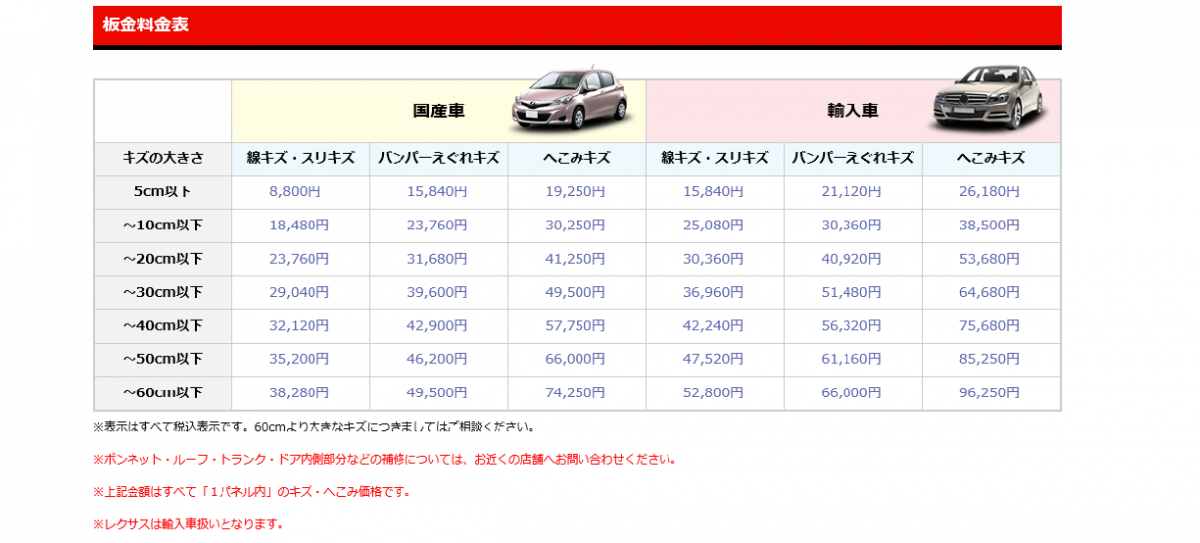Select the 36,960円 price cell

pos(714,292)
